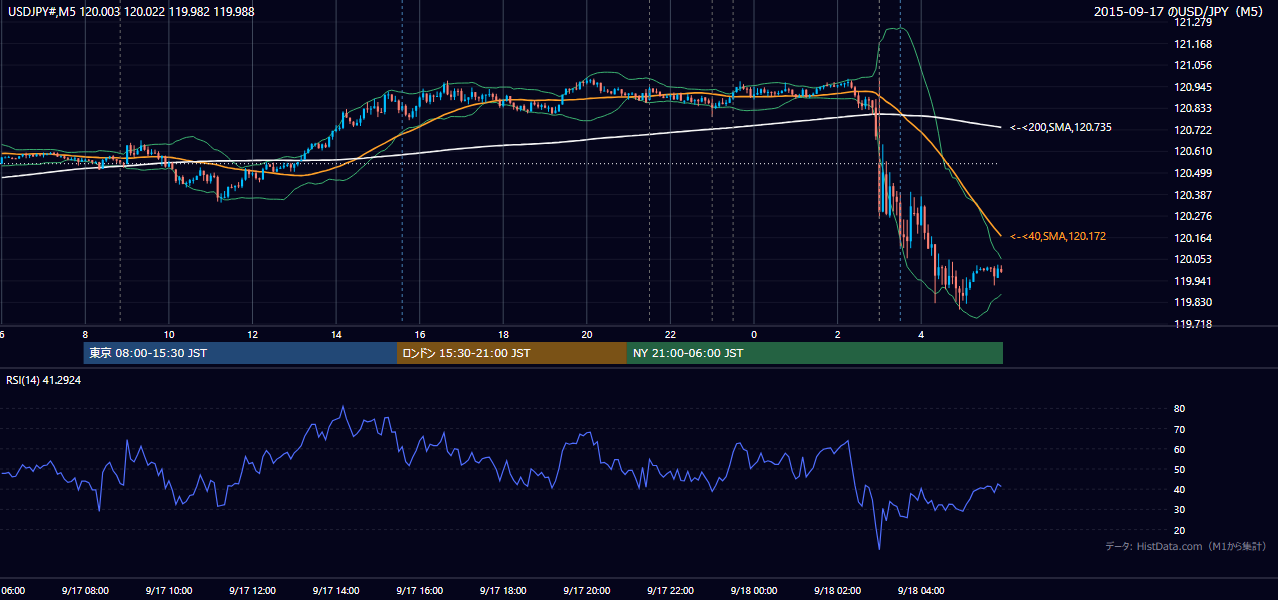This screenshot has width=1278, height=600.
Task: Click RSI scale value 70
Action: point(1180,429)
